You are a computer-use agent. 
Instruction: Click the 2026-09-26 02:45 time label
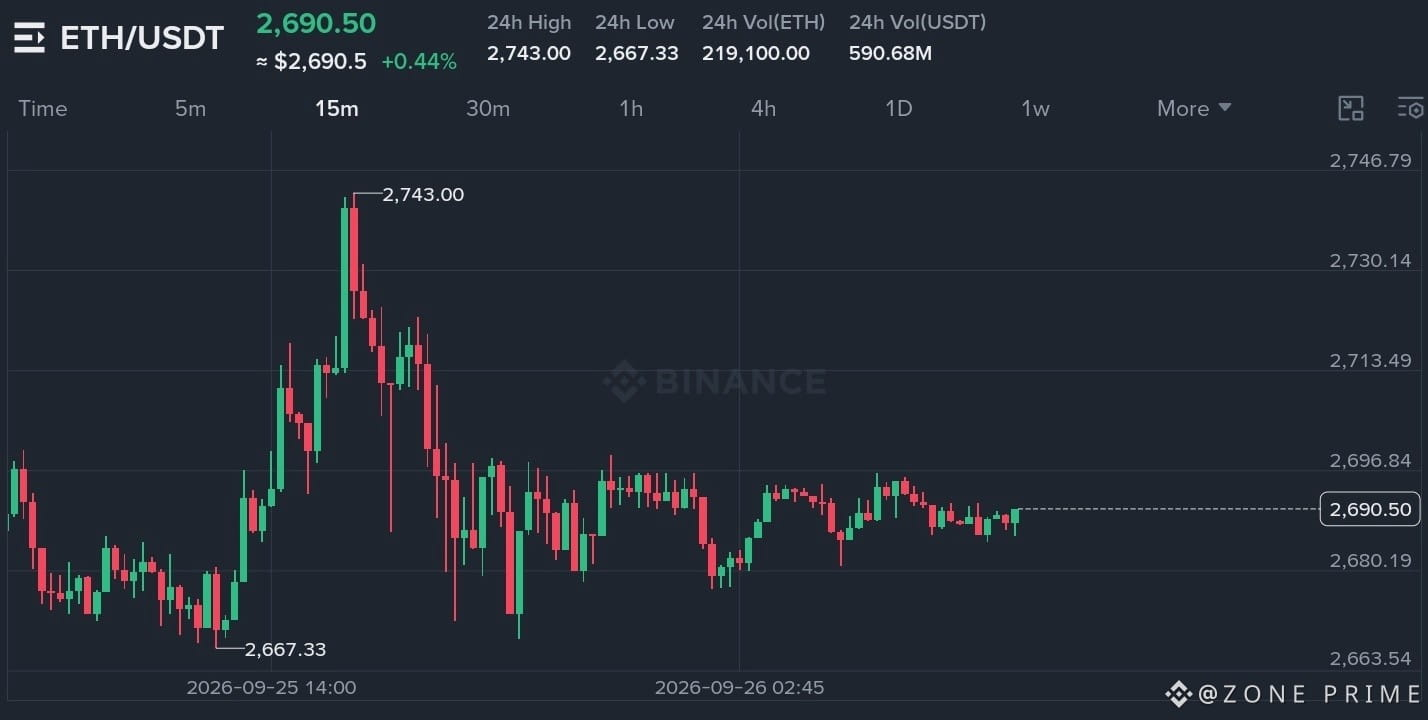click(739, 688)
